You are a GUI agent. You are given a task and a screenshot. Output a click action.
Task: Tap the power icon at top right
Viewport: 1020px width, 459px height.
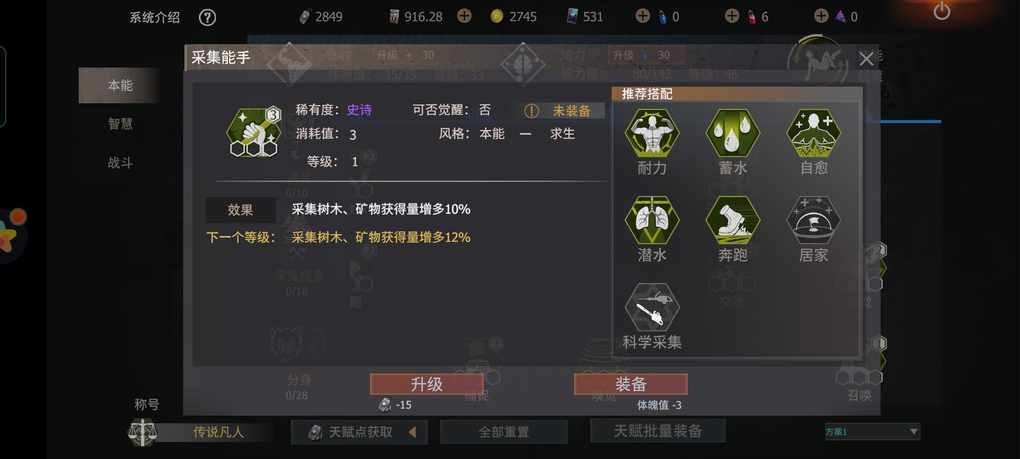pos(942,11)
